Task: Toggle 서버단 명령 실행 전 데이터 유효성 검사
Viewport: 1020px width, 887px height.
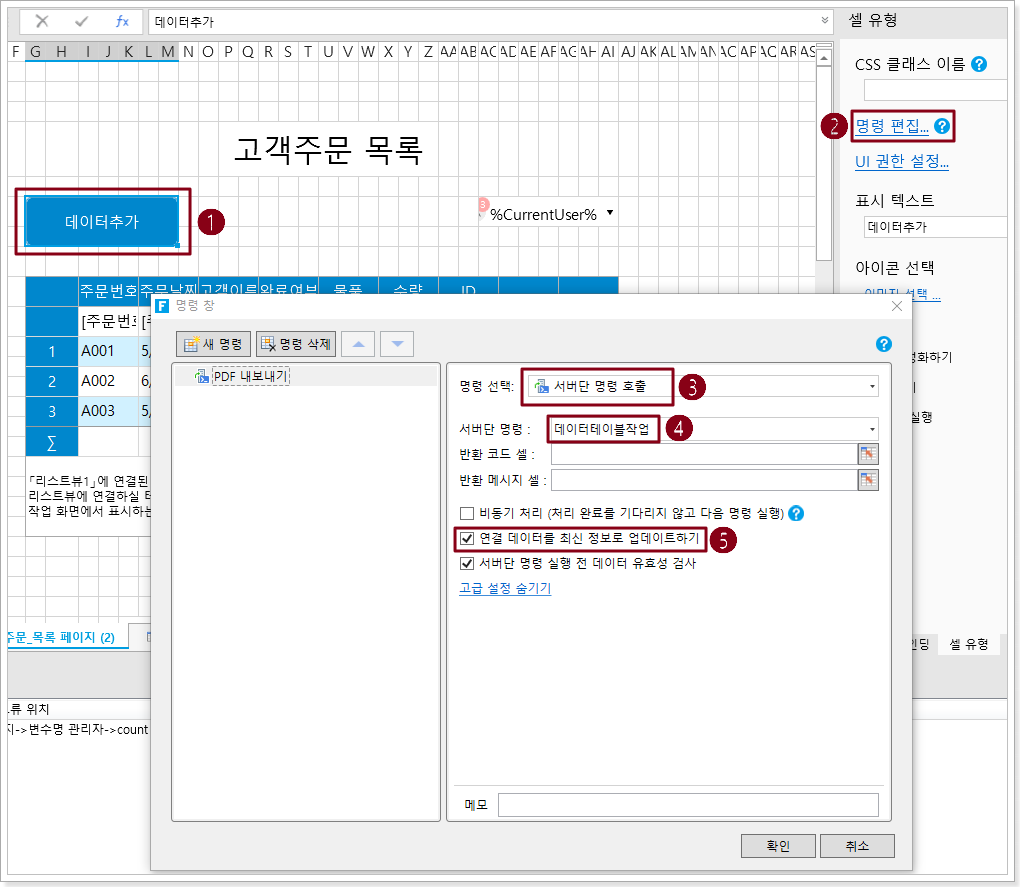Action: (467, 563)
